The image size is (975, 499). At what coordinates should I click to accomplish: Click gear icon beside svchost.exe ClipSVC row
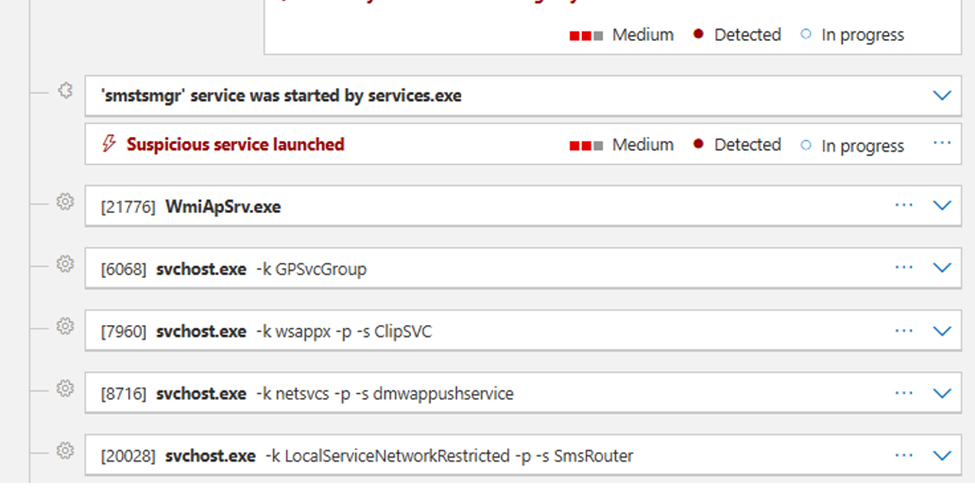[x=66, y=327]
